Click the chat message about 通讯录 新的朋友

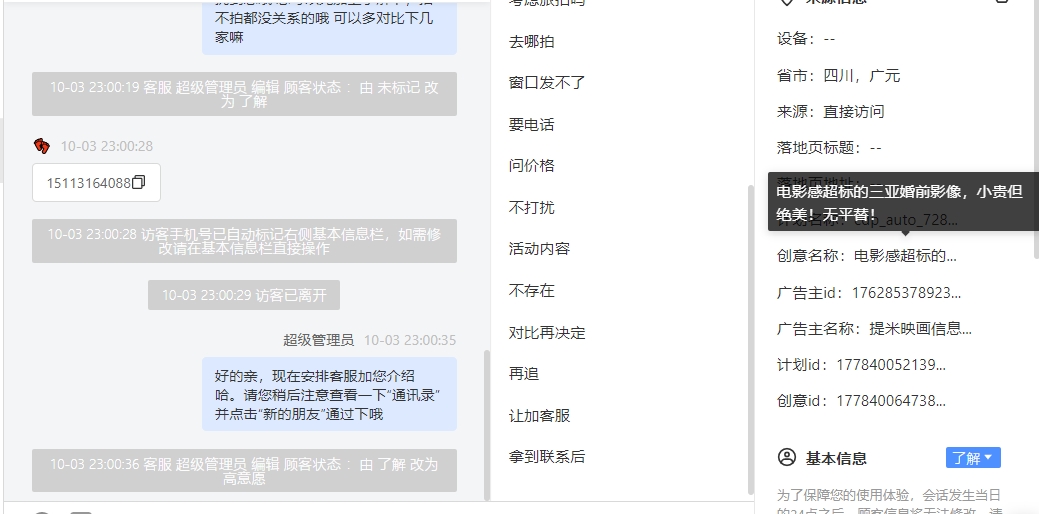pos(329,395)
